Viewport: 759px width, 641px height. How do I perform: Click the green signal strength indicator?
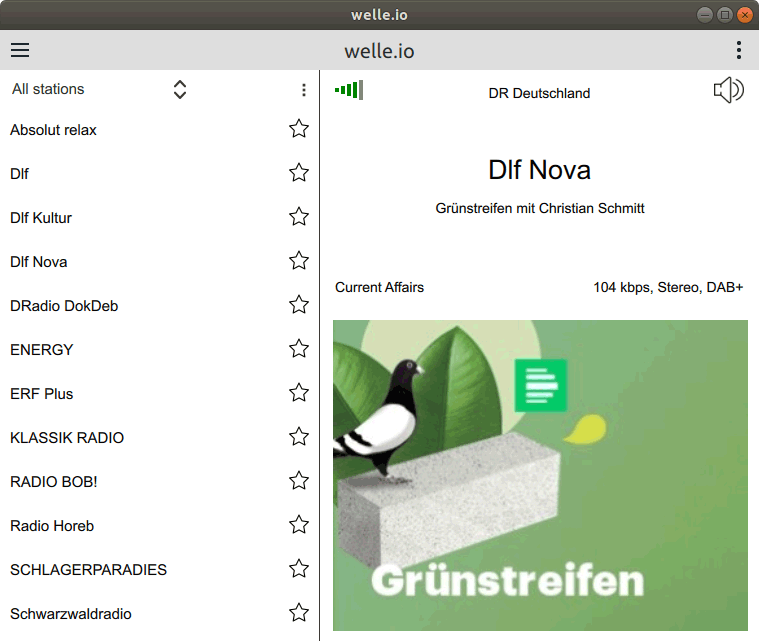[x=348, y=91]
